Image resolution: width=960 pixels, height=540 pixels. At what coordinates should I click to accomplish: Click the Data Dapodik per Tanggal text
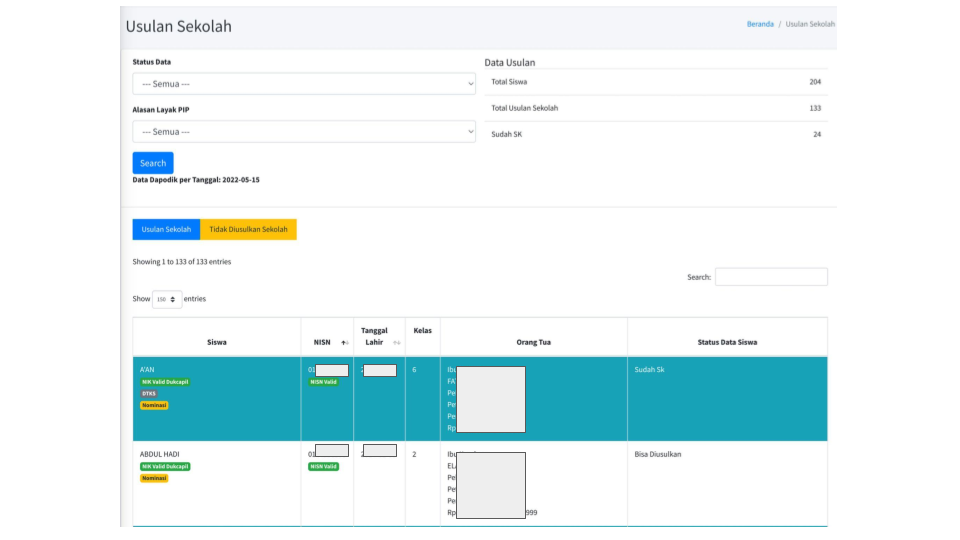tap(196, 180)
